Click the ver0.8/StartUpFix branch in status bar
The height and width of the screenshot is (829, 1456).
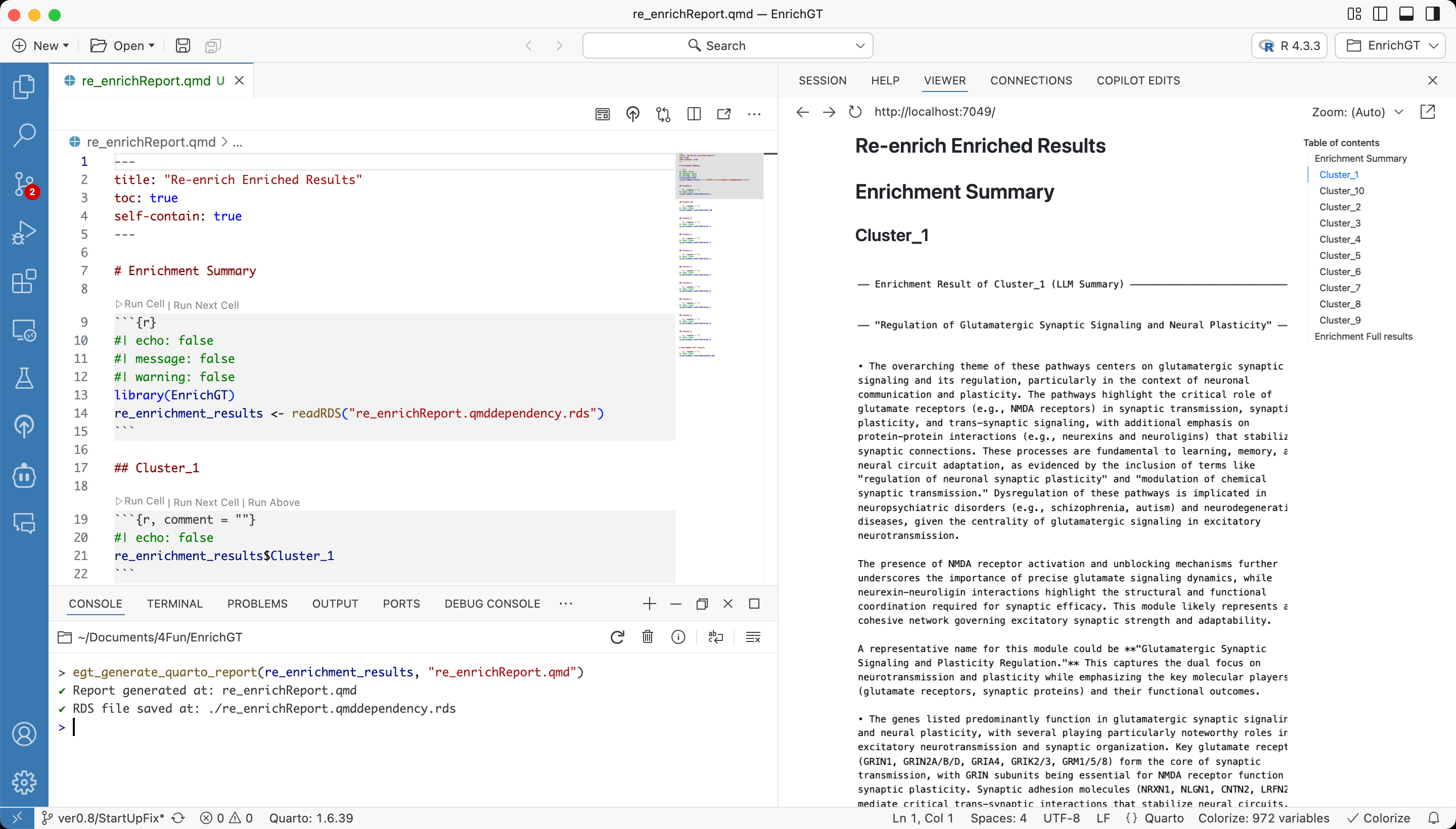click(104, 818)
